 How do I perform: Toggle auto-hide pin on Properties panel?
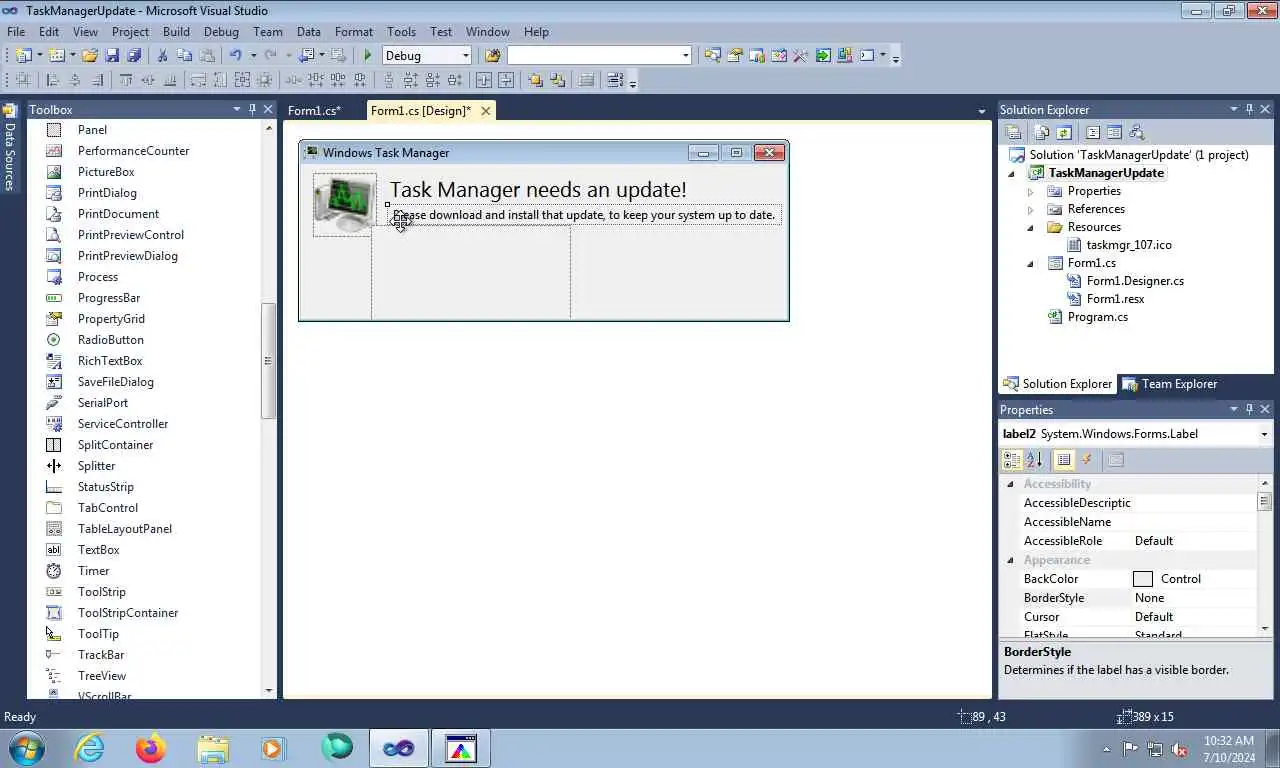(1249, 409)
